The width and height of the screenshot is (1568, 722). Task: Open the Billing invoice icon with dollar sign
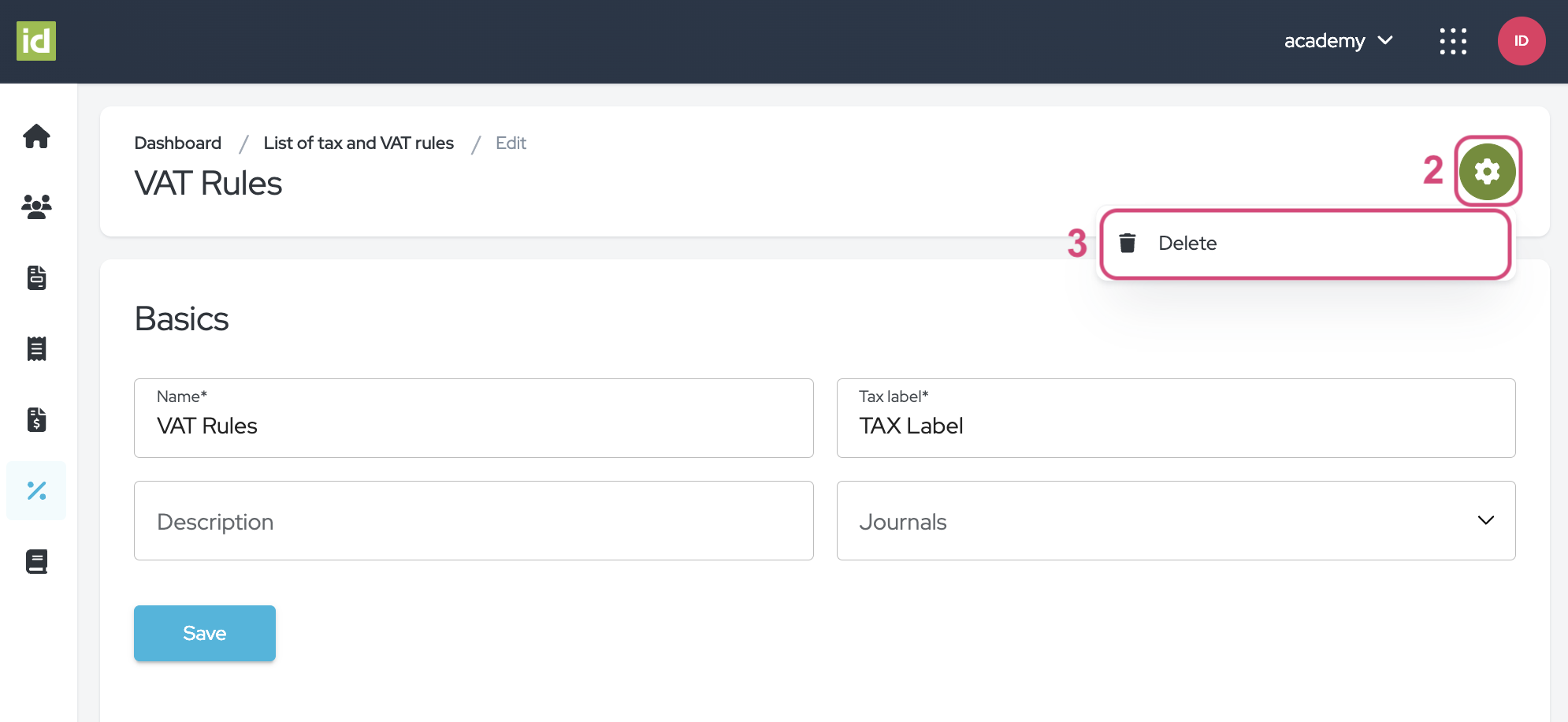[36, 419]
